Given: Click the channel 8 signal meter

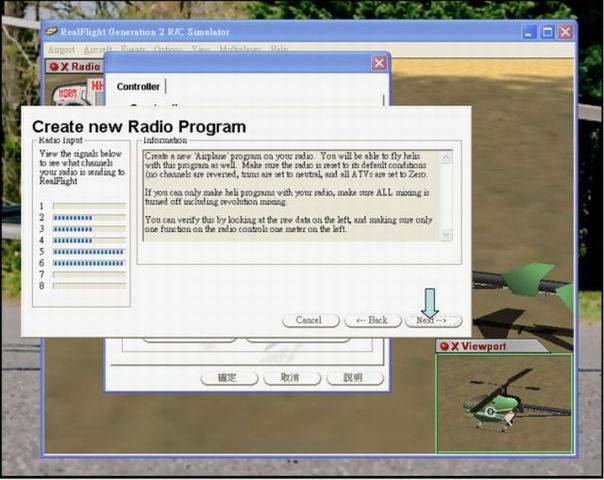Looking at the screenshot, I should [x=89, y=286].
